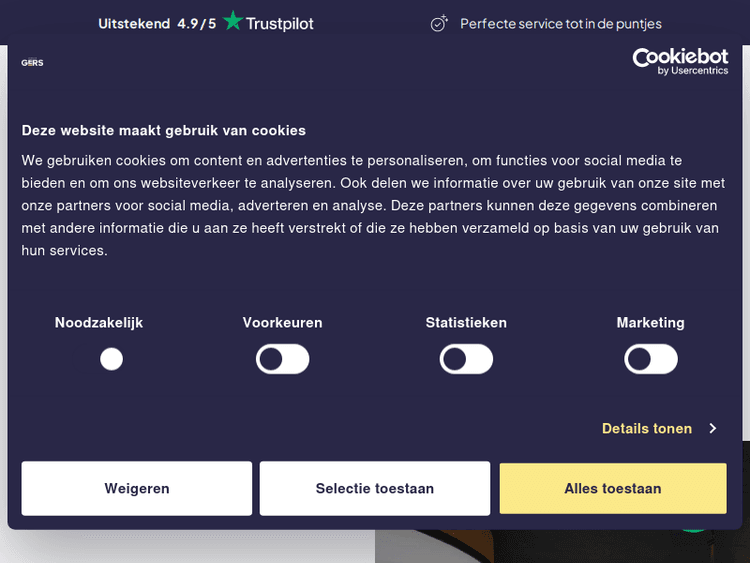This screenshot has height=563, width=750.
Task: Click the Voorkeuren label
Action: (x=282, y=323)
